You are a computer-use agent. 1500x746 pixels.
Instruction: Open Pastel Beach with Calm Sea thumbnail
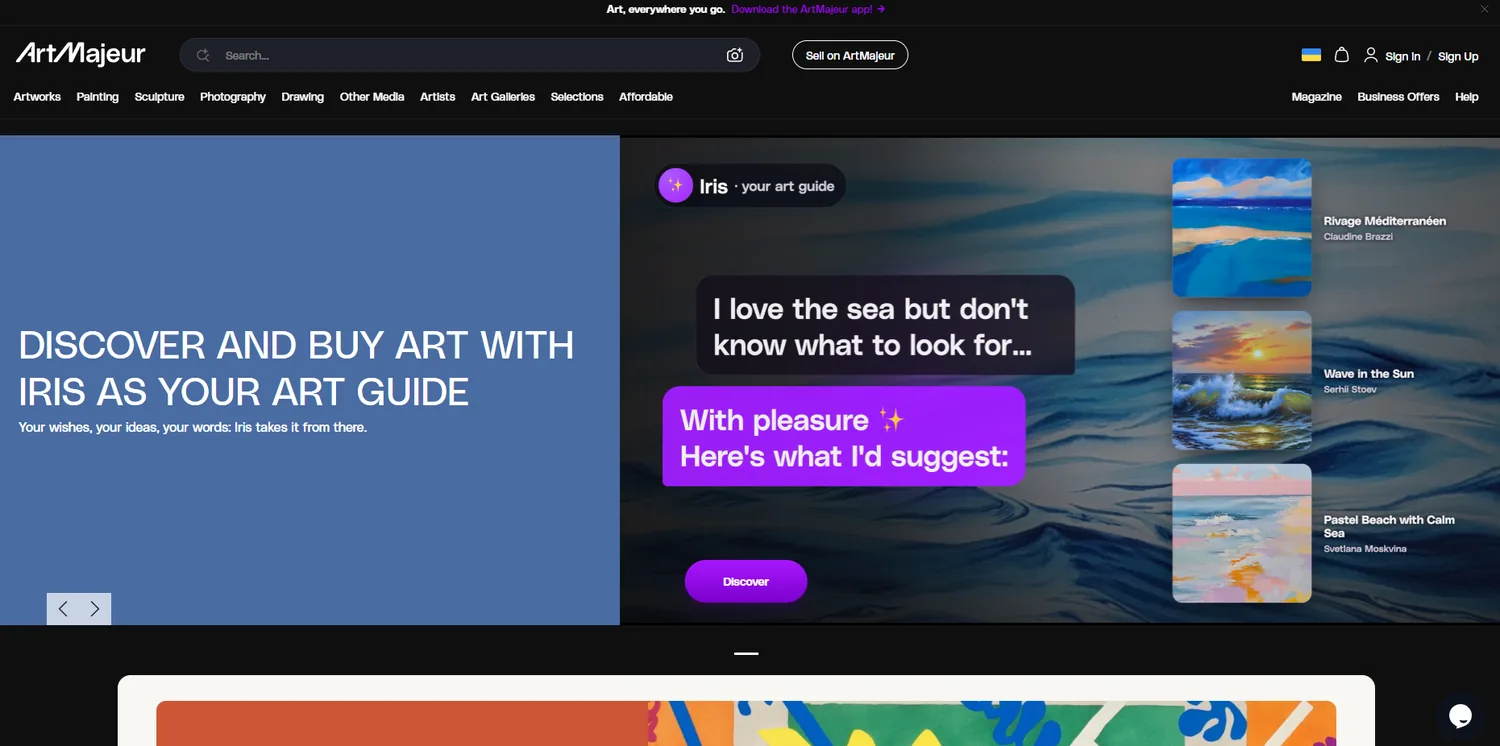pyautogui.click(x=1241, y=533)
